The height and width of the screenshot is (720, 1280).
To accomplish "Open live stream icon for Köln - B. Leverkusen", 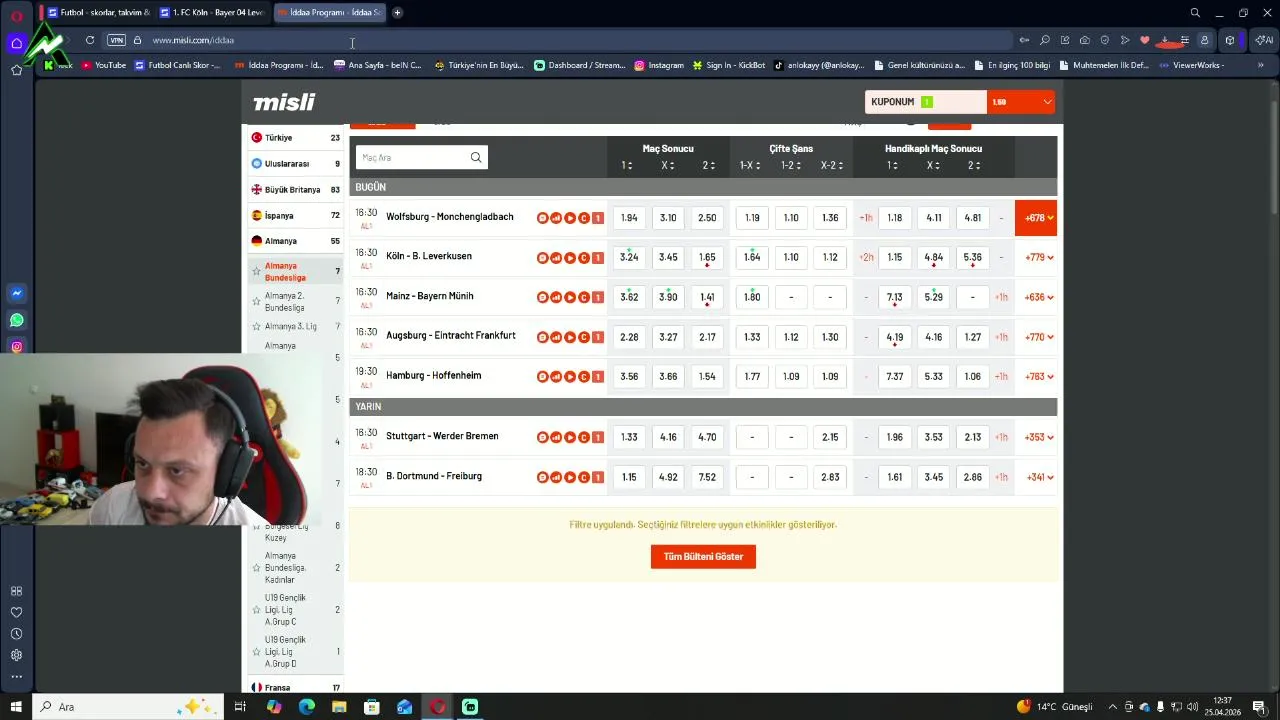I will coord(570,257).
